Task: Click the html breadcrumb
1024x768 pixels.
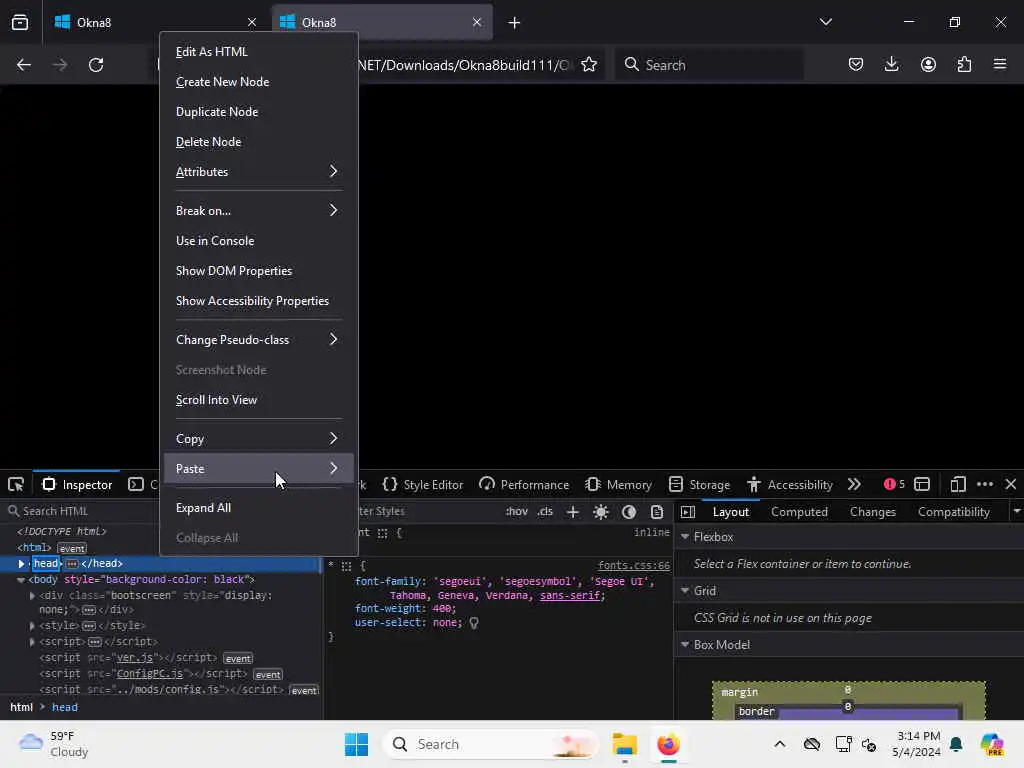Action: pyautogui.click(x=21, y=707)
